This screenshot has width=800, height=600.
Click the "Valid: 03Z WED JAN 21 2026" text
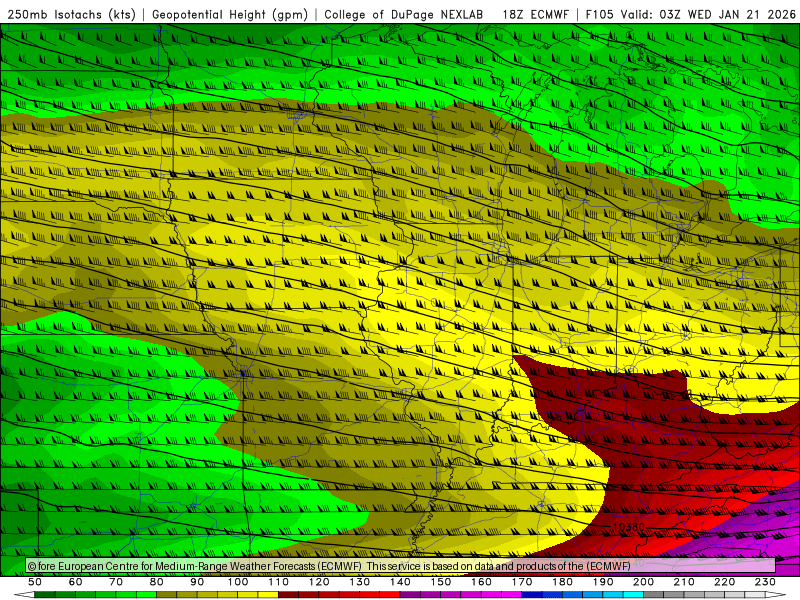point(708,15)
